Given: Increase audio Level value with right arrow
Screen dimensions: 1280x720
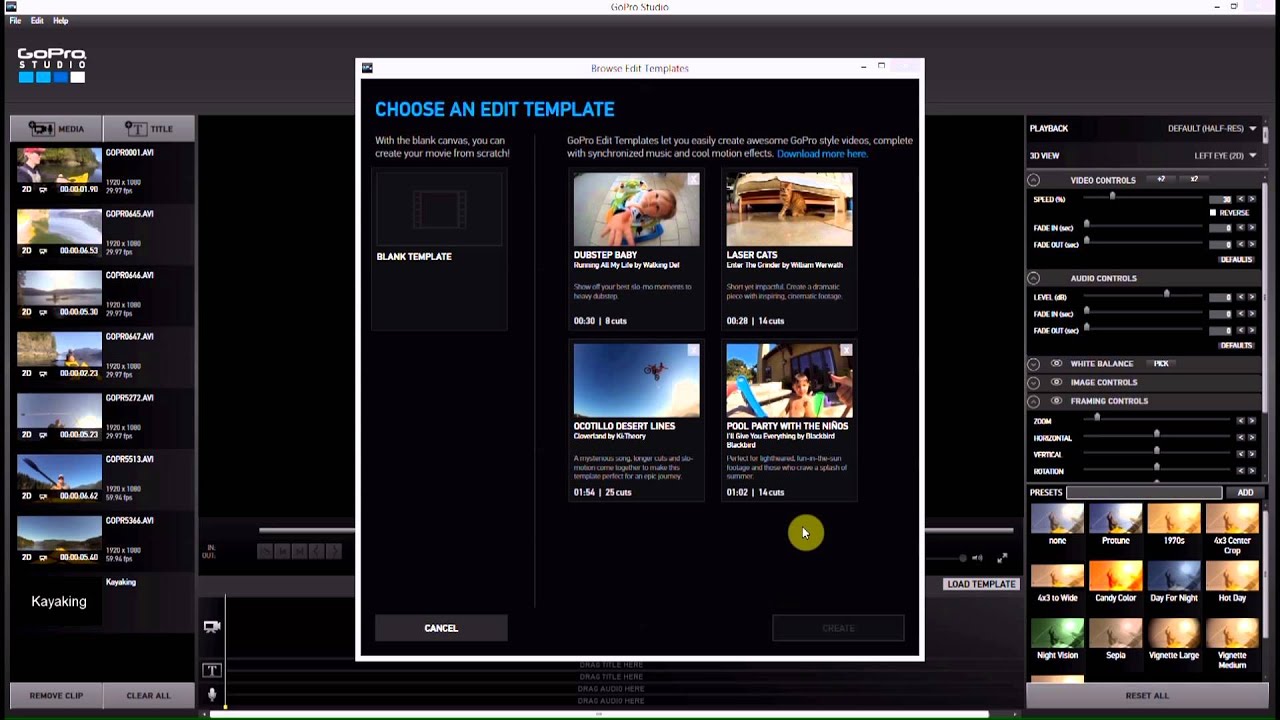Looking at the screenshot, I should 1251,297.
